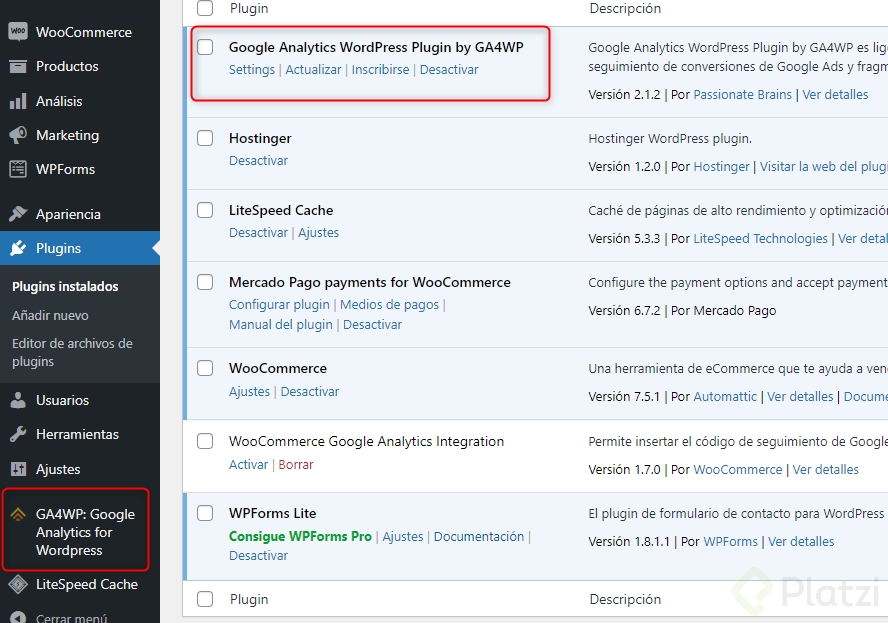Open Herramientas in the sidebar
The height and width of the screenshot is (623, 888).
[77, 434]
